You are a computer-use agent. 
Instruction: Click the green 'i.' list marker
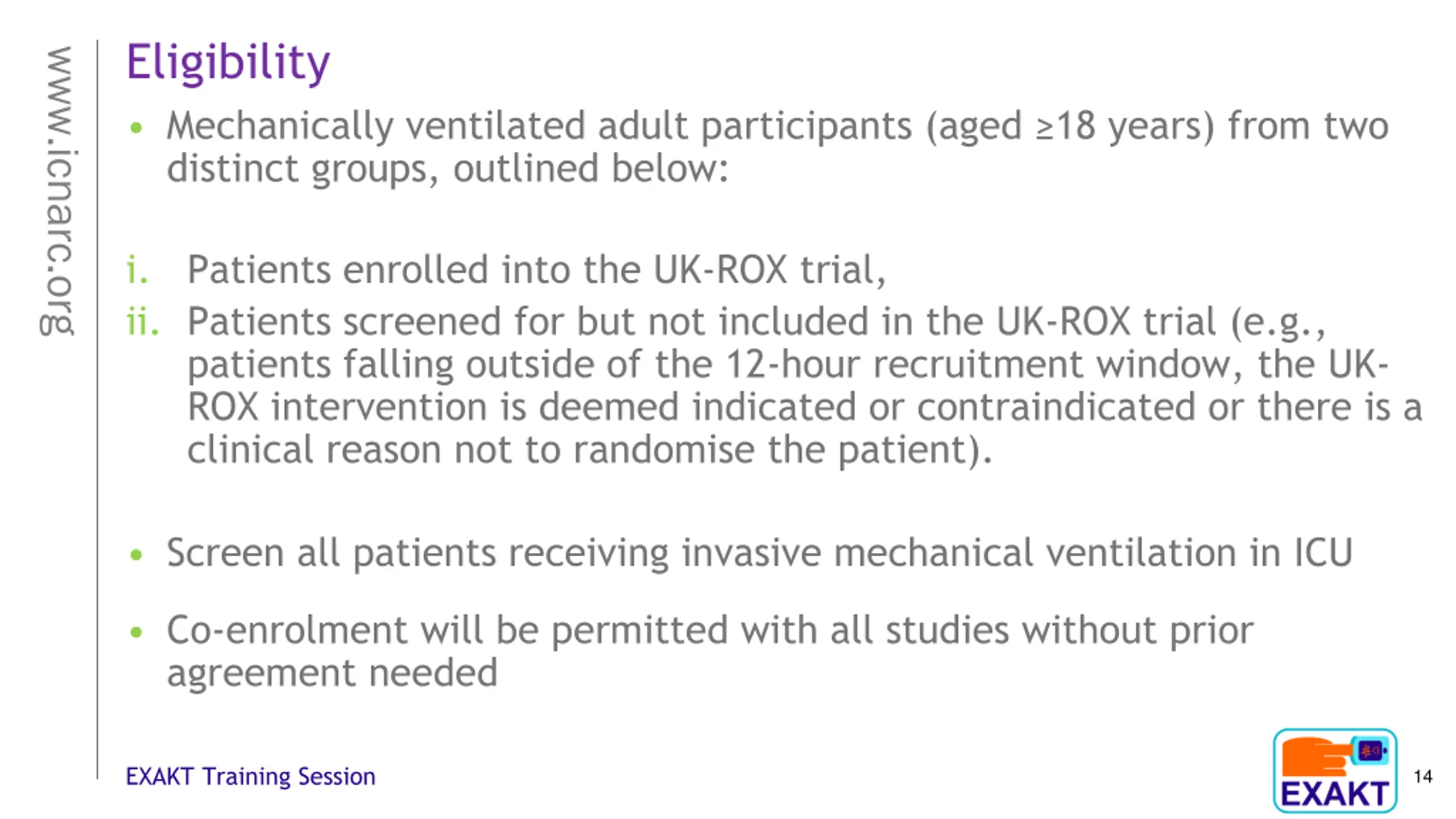(x=136, y=269)
